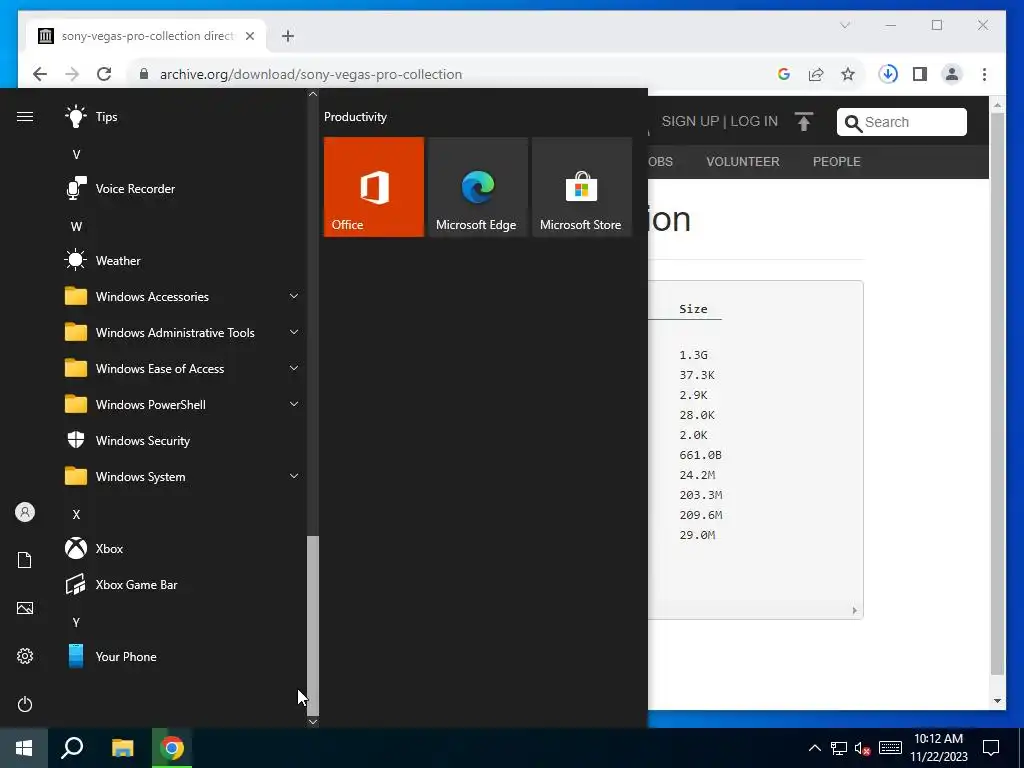Expand Windows System folder
This screenshot has width=1024, height=768.
point(183,477)
